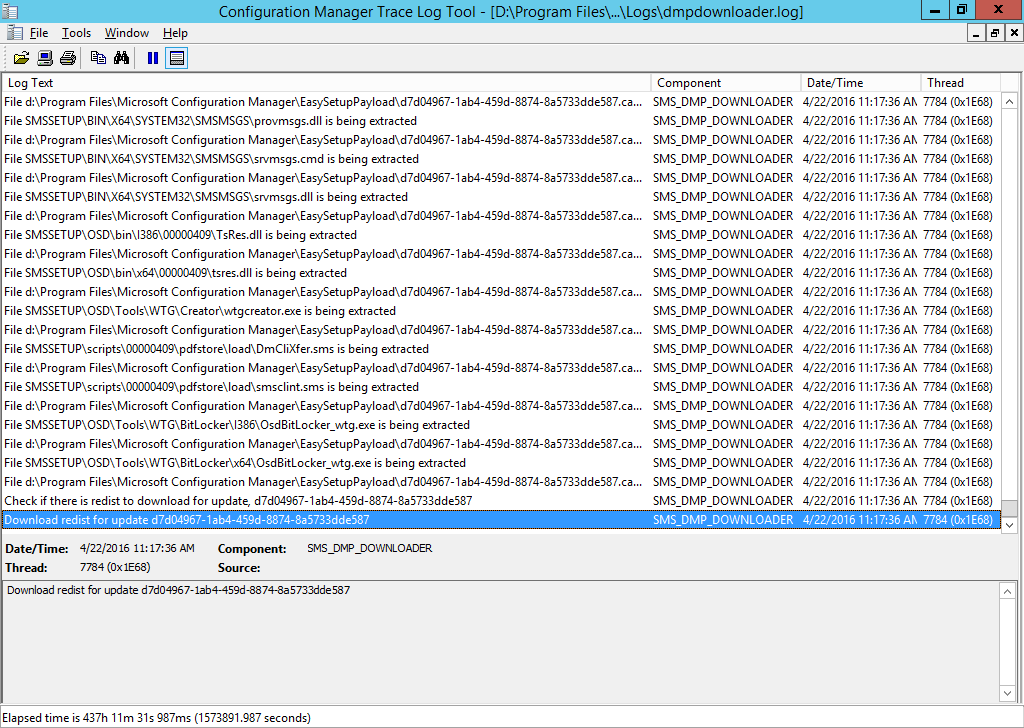Screen dimensions: 1024x728
Task: Click the Source label in details pane
Action: click(x=239, y=568)
